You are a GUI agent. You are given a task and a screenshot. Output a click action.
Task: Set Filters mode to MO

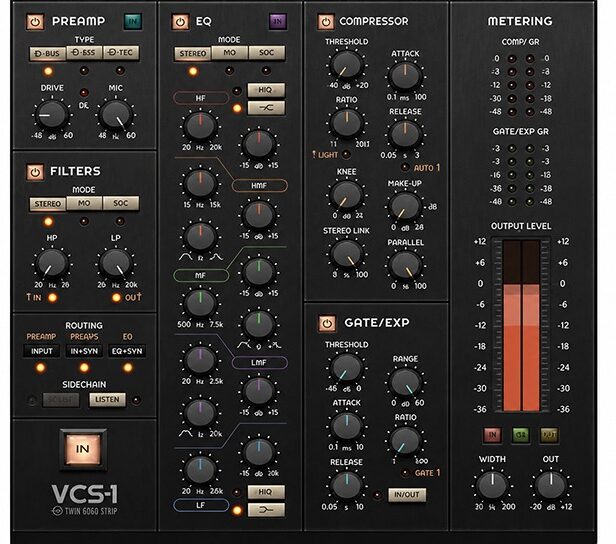click(x=84, y=203)
